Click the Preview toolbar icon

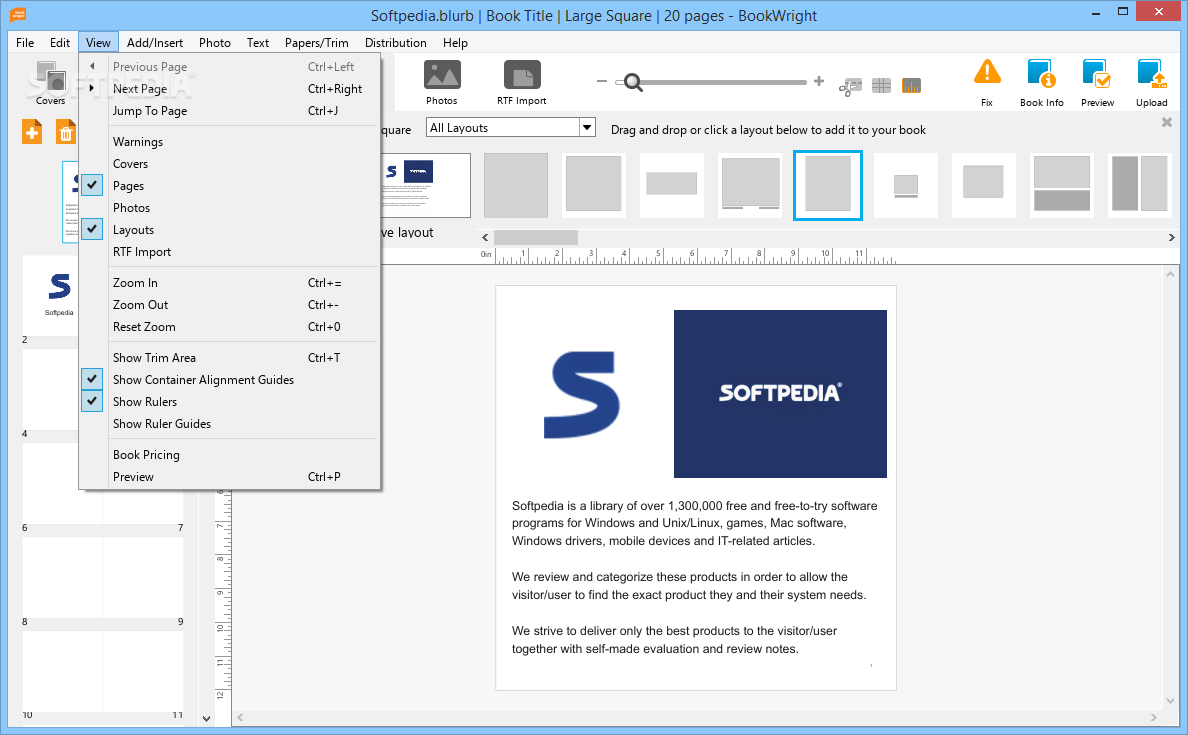click(x=1097, y=83)
